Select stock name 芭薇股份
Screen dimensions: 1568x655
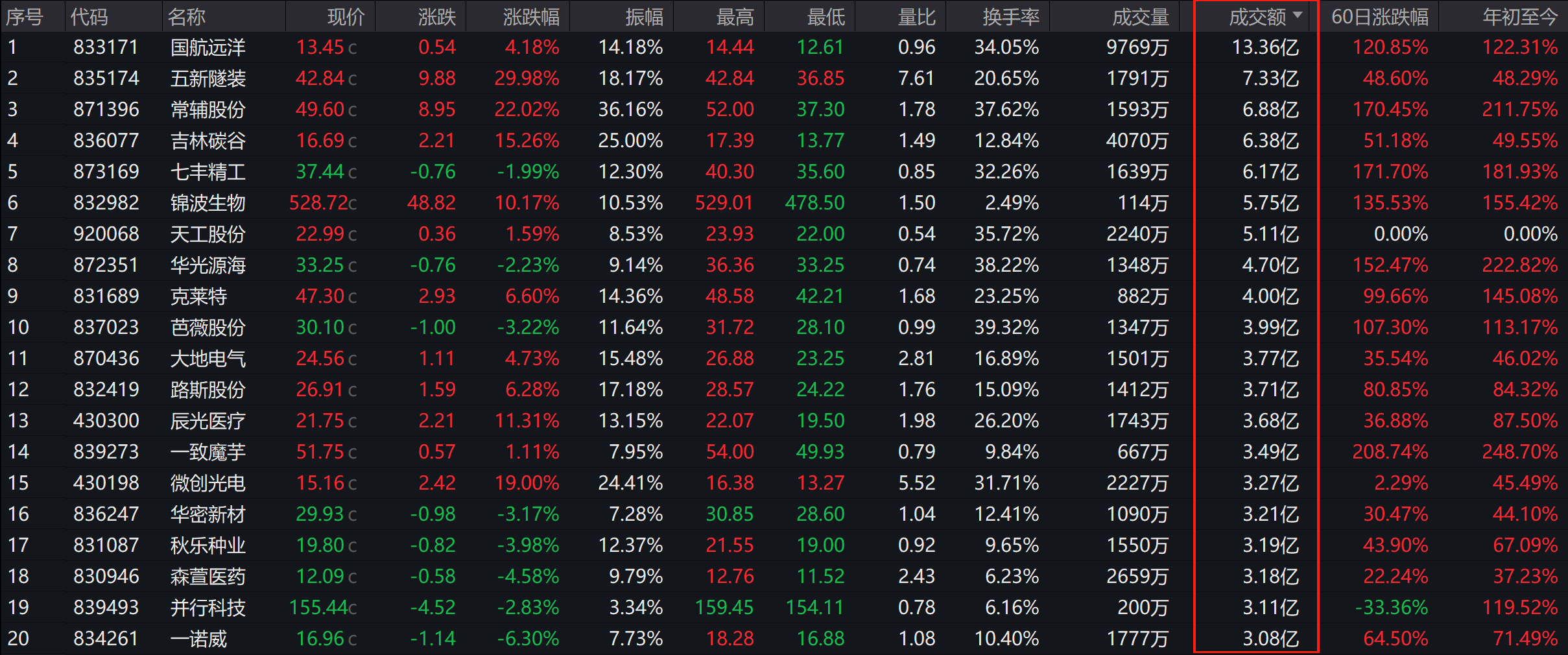click(208, 327)
